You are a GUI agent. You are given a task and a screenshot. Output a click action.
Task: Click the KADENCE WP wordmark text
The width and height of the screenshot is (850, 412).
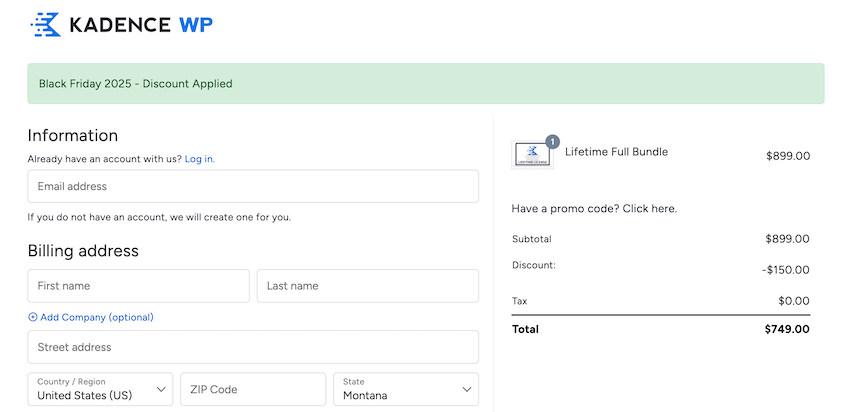tap(140, 25)
